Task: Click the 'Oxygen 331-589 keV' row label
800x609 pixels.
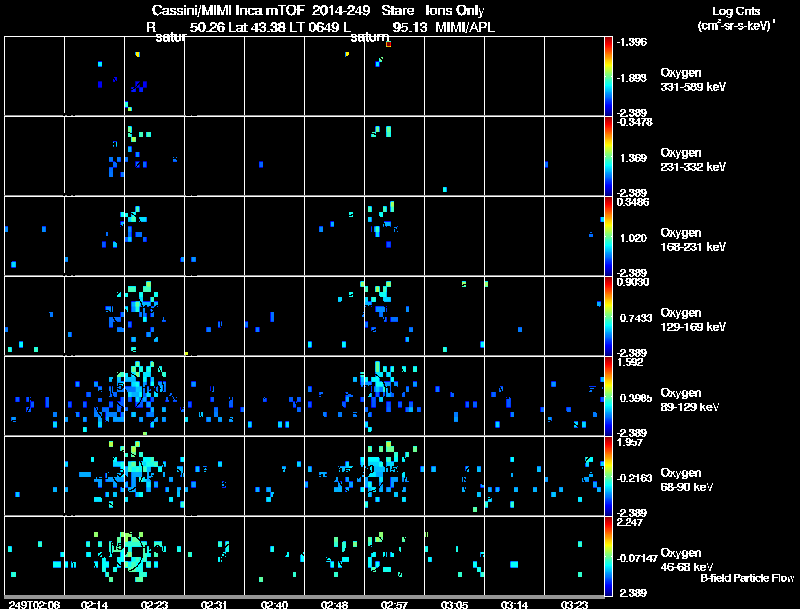Action: 693,80
